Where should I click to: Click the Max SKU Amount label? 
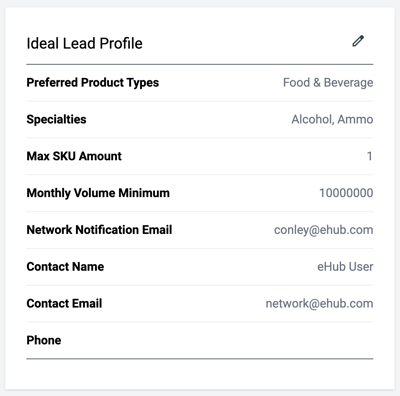coord(74,156)
